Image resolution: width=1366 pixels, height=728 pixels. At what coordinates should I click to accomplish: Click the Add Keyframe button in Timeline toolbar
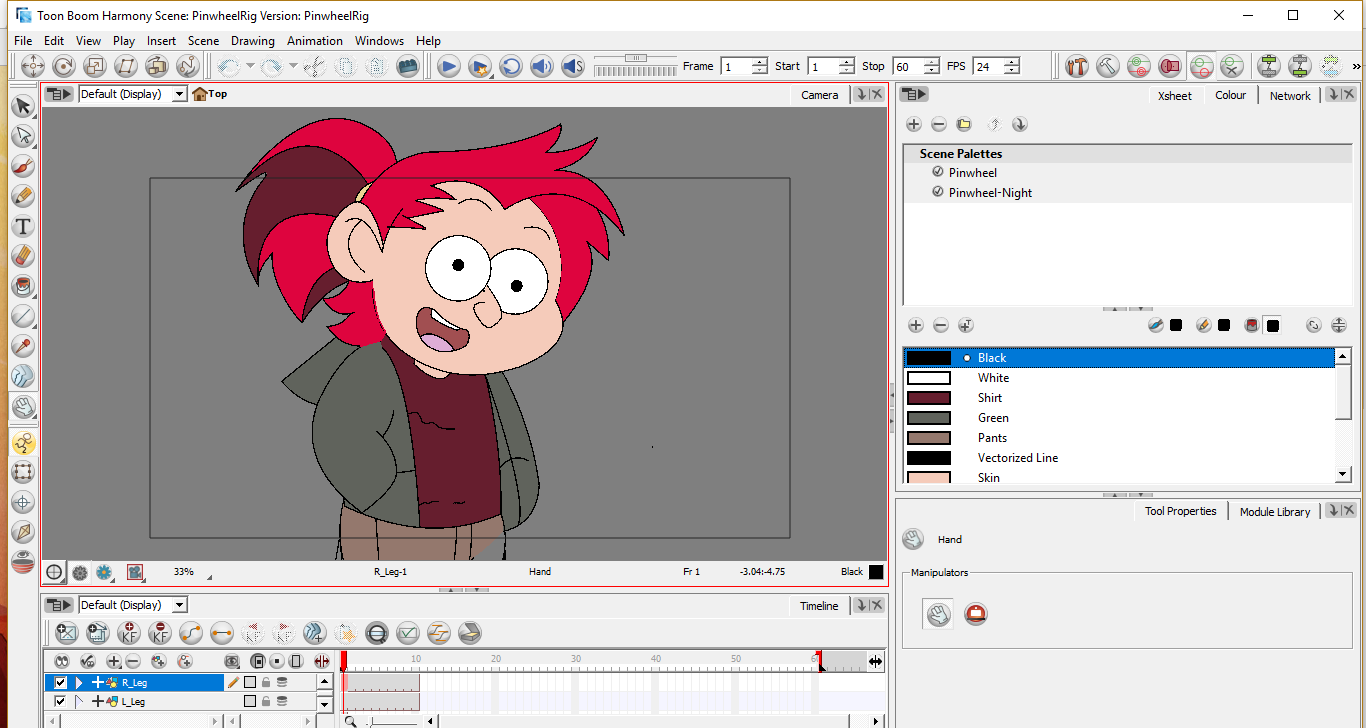129,632
